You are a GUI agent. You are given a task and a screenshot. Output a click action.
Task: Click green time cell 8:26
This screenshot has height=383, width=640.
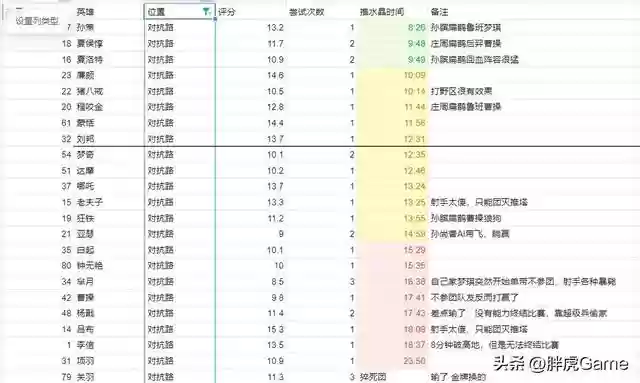416,27
